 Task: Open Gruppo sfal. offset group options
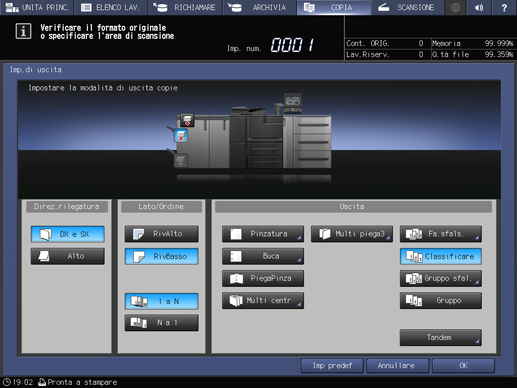pyautogui.click(x=441, y=278)
